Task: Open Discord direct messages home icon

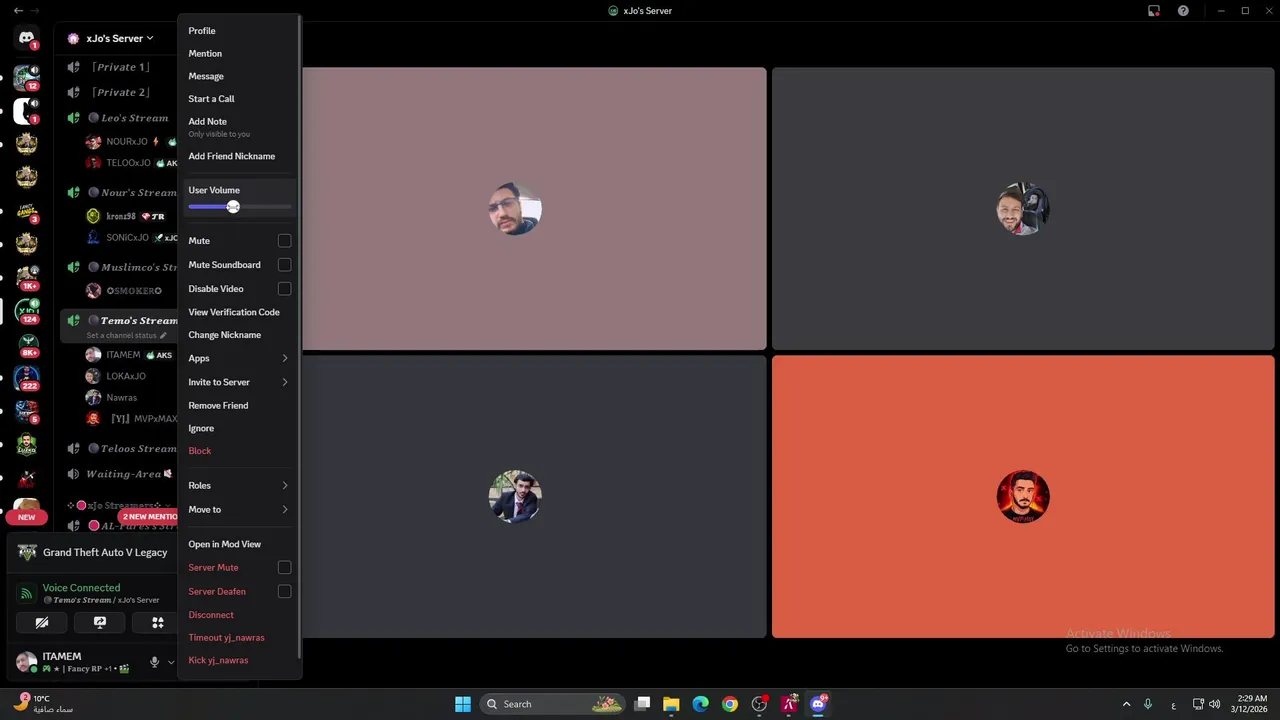Action: click(x=27, y=38)
